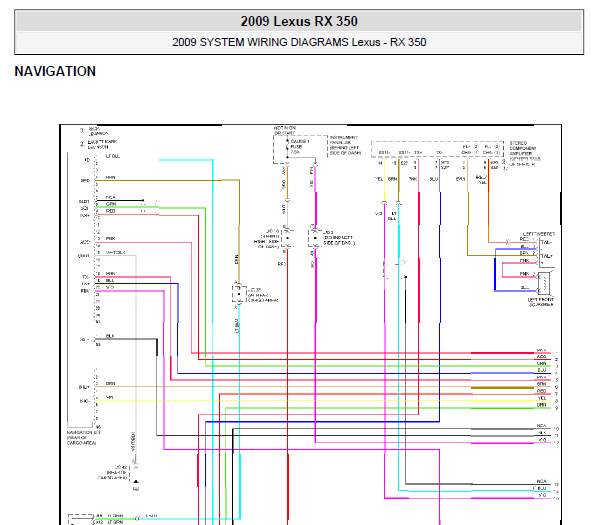Image resolution: width=607 pixels, height=525 pixels.
Task: Click the '2009 Lexus RX 350' title
Action: pos(299,21)
